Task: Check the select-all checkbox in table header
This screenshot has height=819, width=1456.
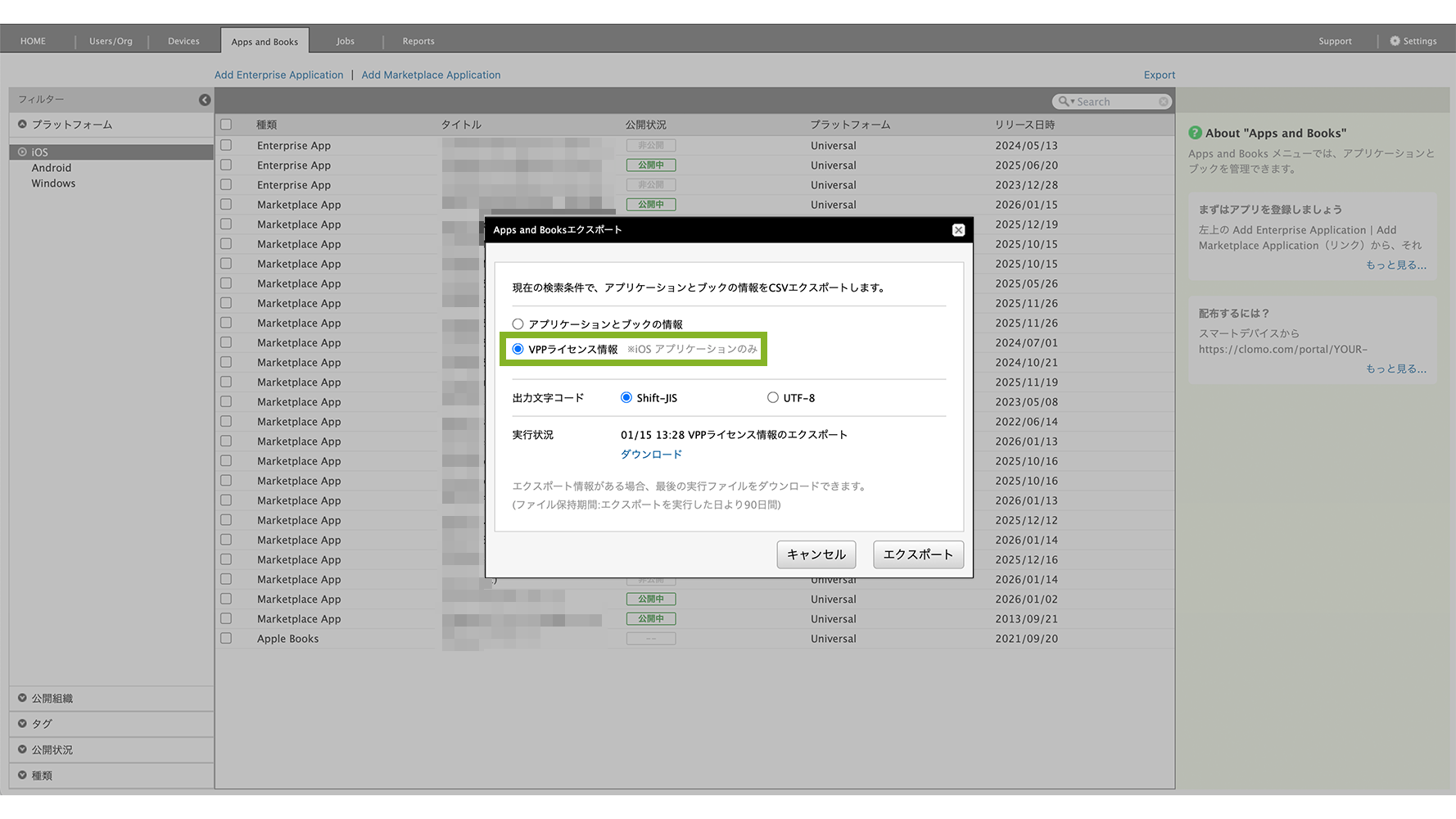Action: (x=226, y=124)
